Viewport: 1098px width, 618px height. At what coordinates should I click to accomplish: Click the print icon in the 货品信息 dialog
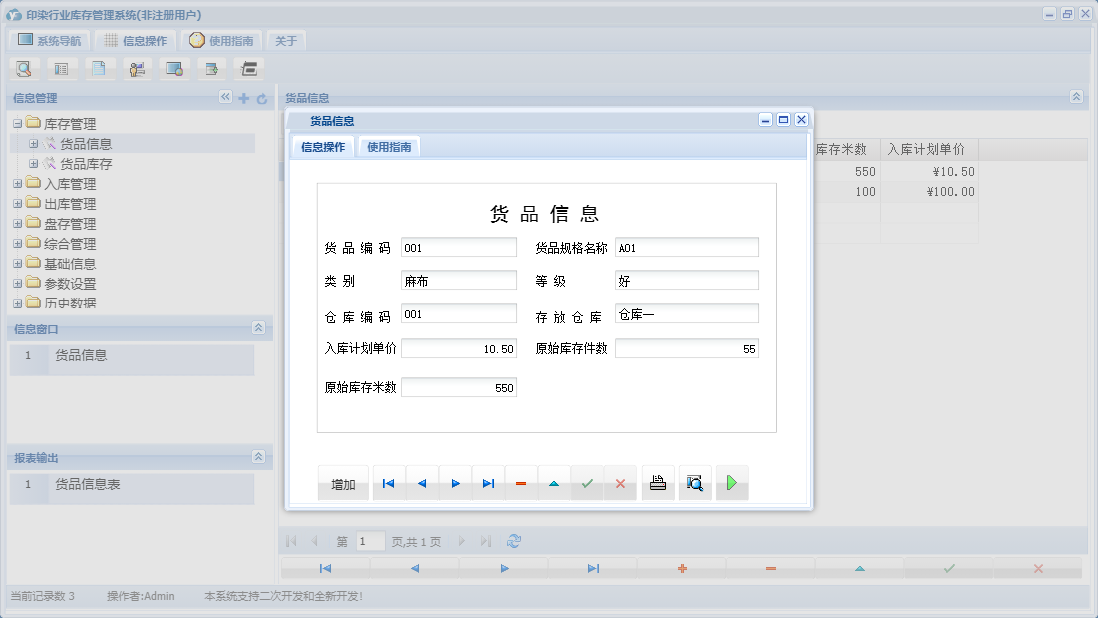click(x=657, y=482)
